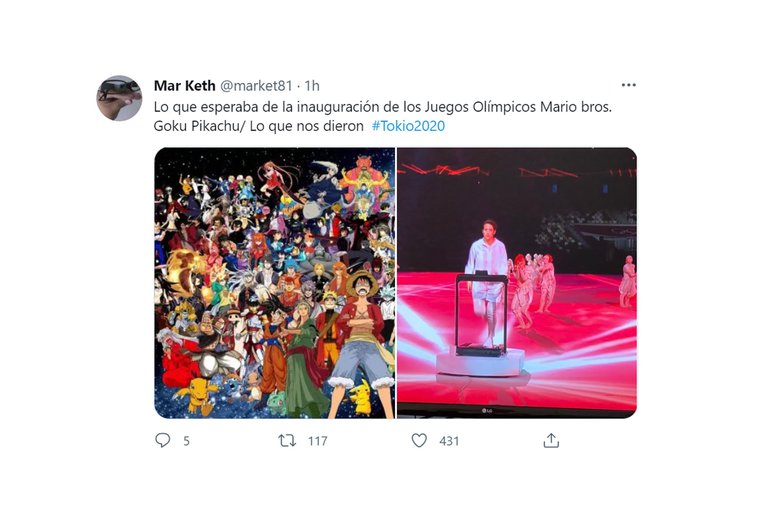The height and width of the screenshot is (512, 768).
Task: Click the retweet count 117
Action: [x=317, y=441]
